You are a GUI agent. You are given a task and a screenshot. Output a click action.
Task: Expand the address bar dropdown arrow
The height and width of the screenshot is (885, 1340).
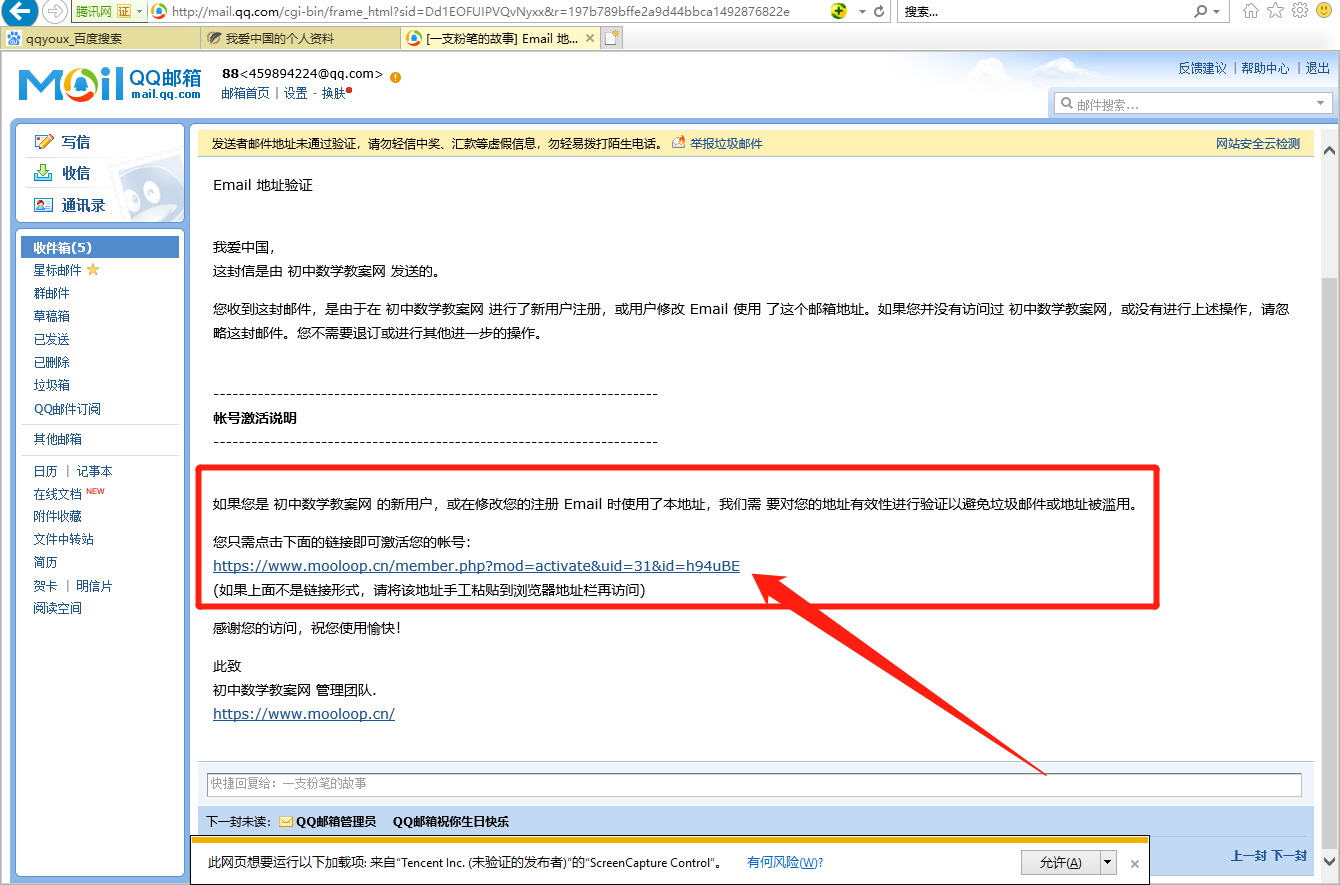(862, 12)
